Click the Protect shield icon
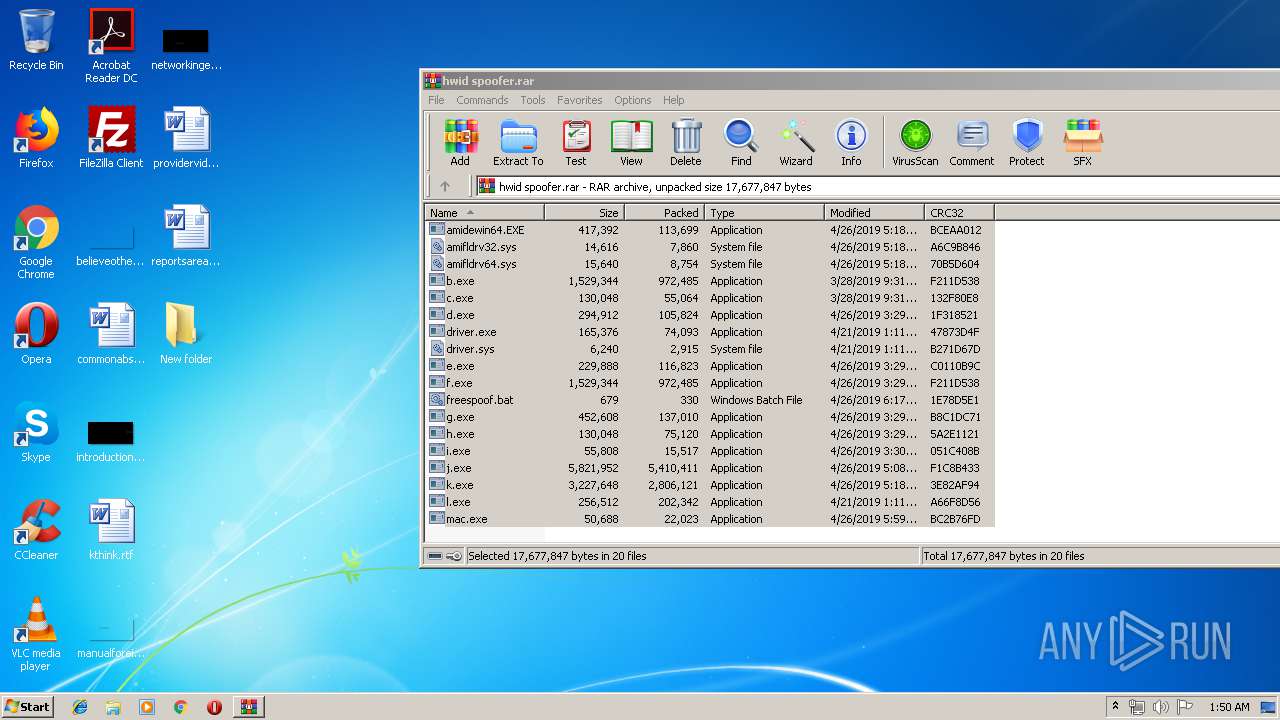This screenshot has width=1280, height=720. pos(1027,142)
